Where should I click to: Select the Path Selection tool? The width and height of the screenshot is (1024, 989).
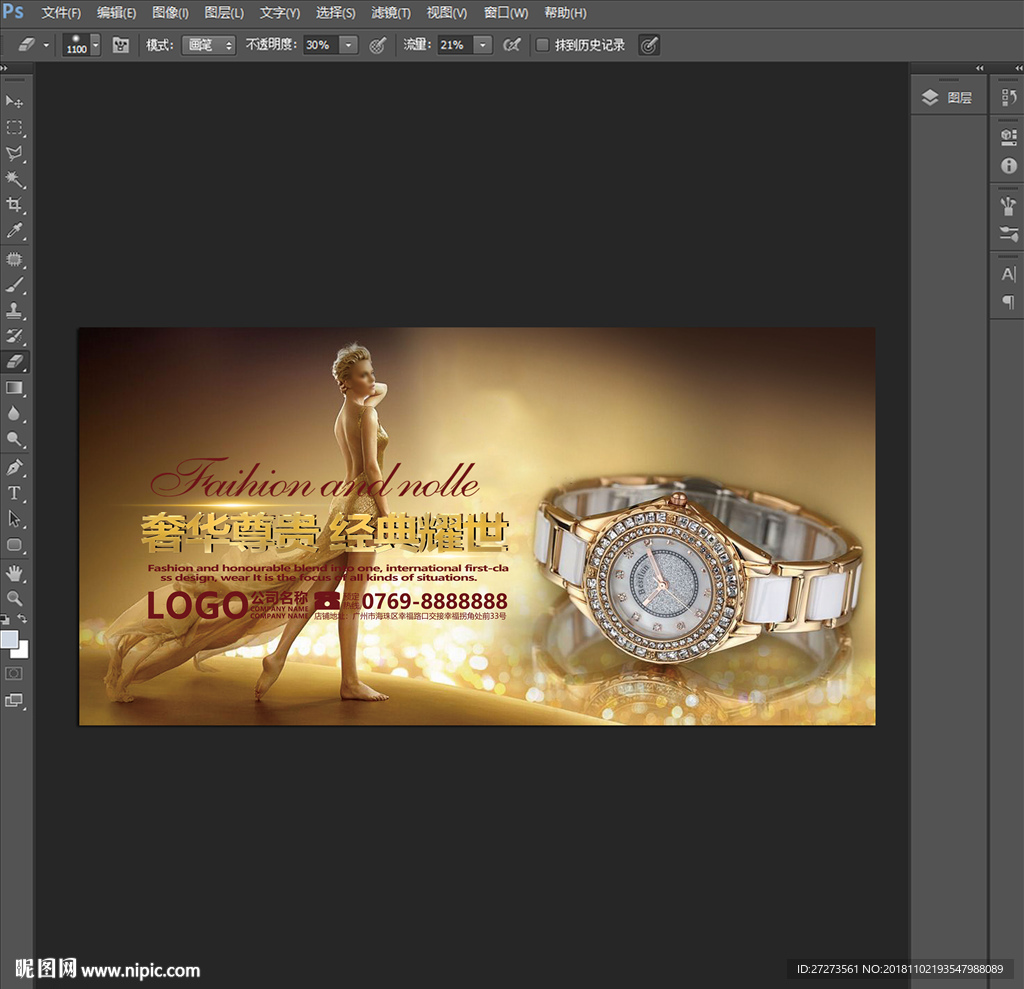pos(14,519)
